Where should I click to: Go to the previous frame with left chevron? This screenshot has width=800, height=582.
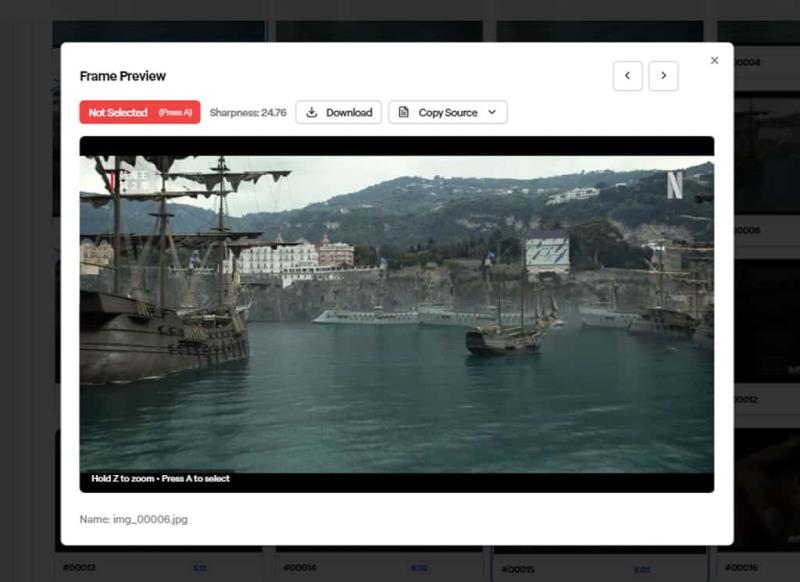[x=627, y=76]
